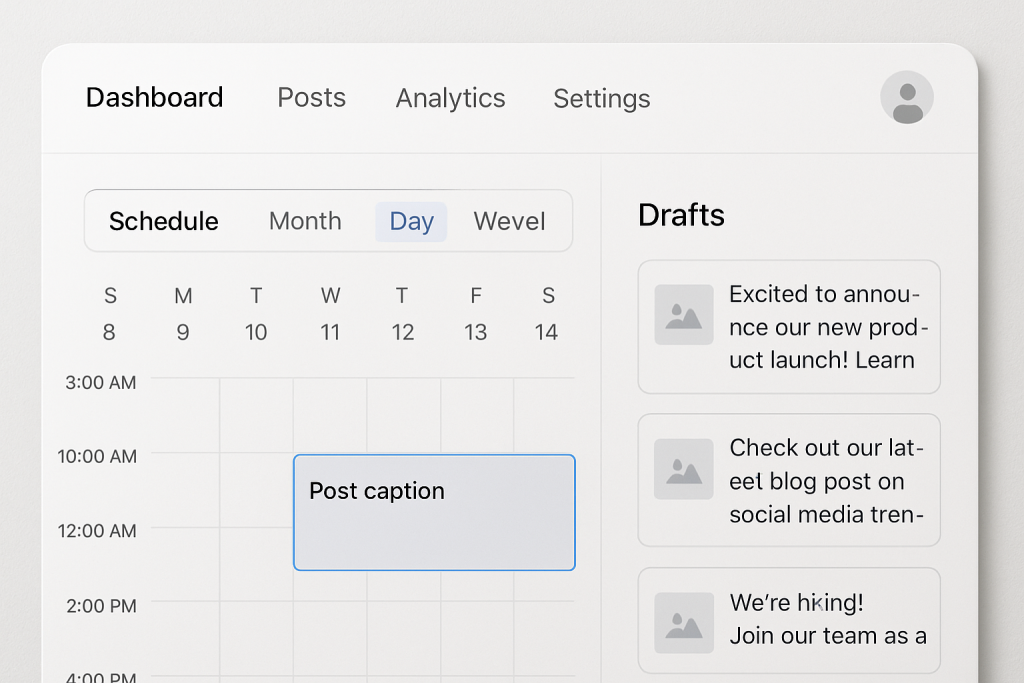Click the 2:00 PM time label
1024x683 pixels.
[101, 606]
